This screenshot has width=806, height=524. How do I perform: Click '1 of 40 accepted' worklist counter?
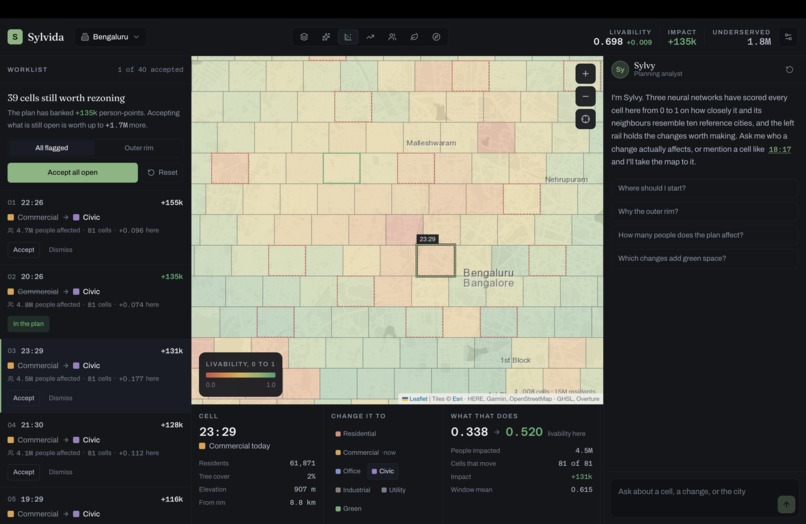pos(150,69)
